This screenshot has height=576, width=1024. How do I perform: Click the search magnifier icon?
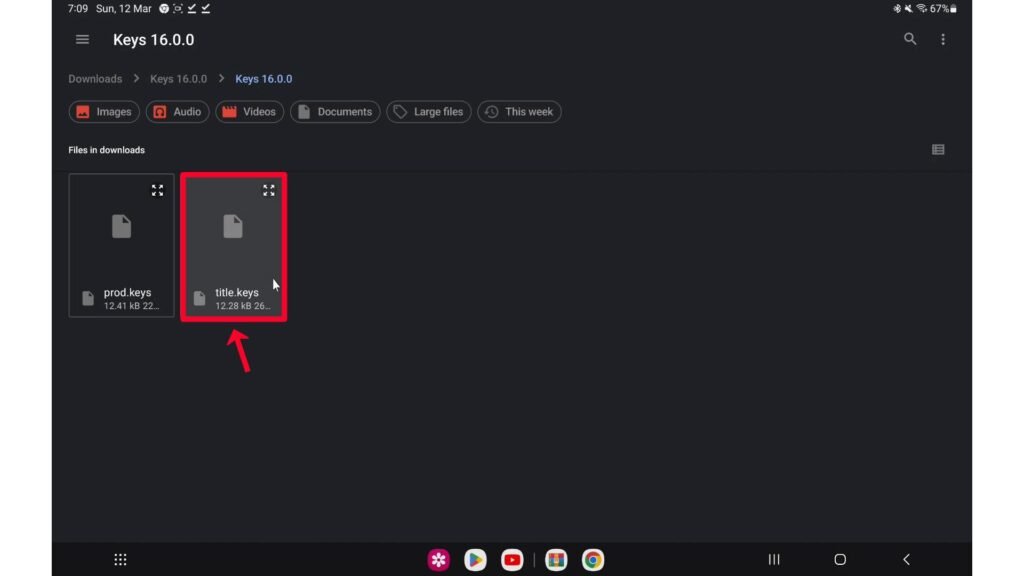pyautogui.click(x=910, y=40)
